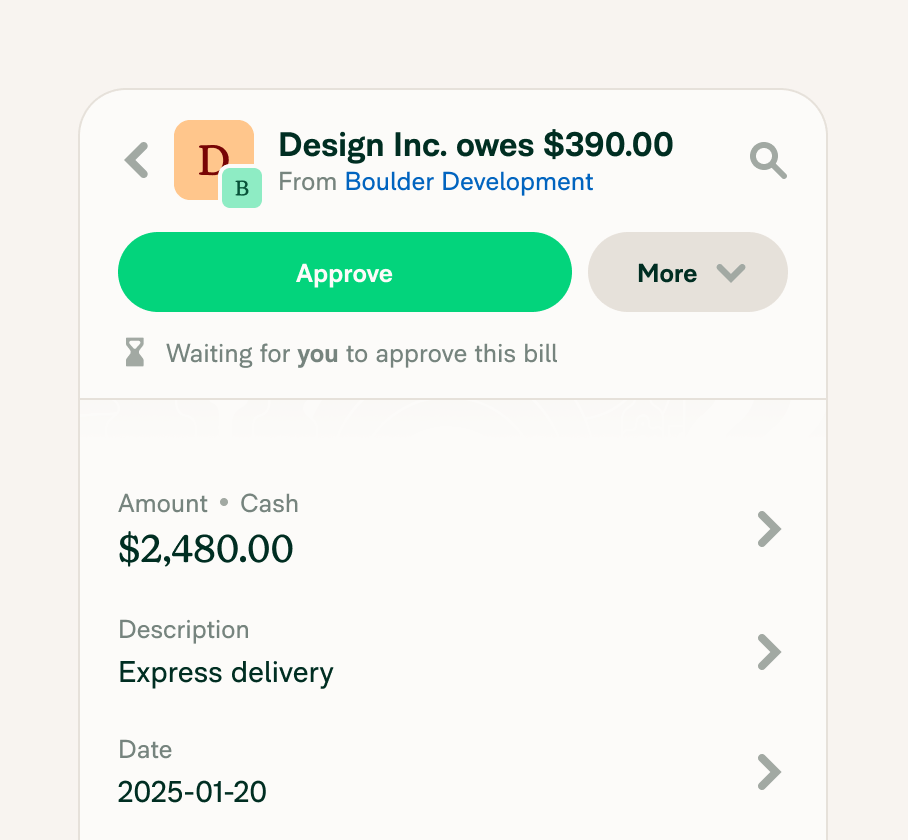Click the orange D avatar

(214, 160)
